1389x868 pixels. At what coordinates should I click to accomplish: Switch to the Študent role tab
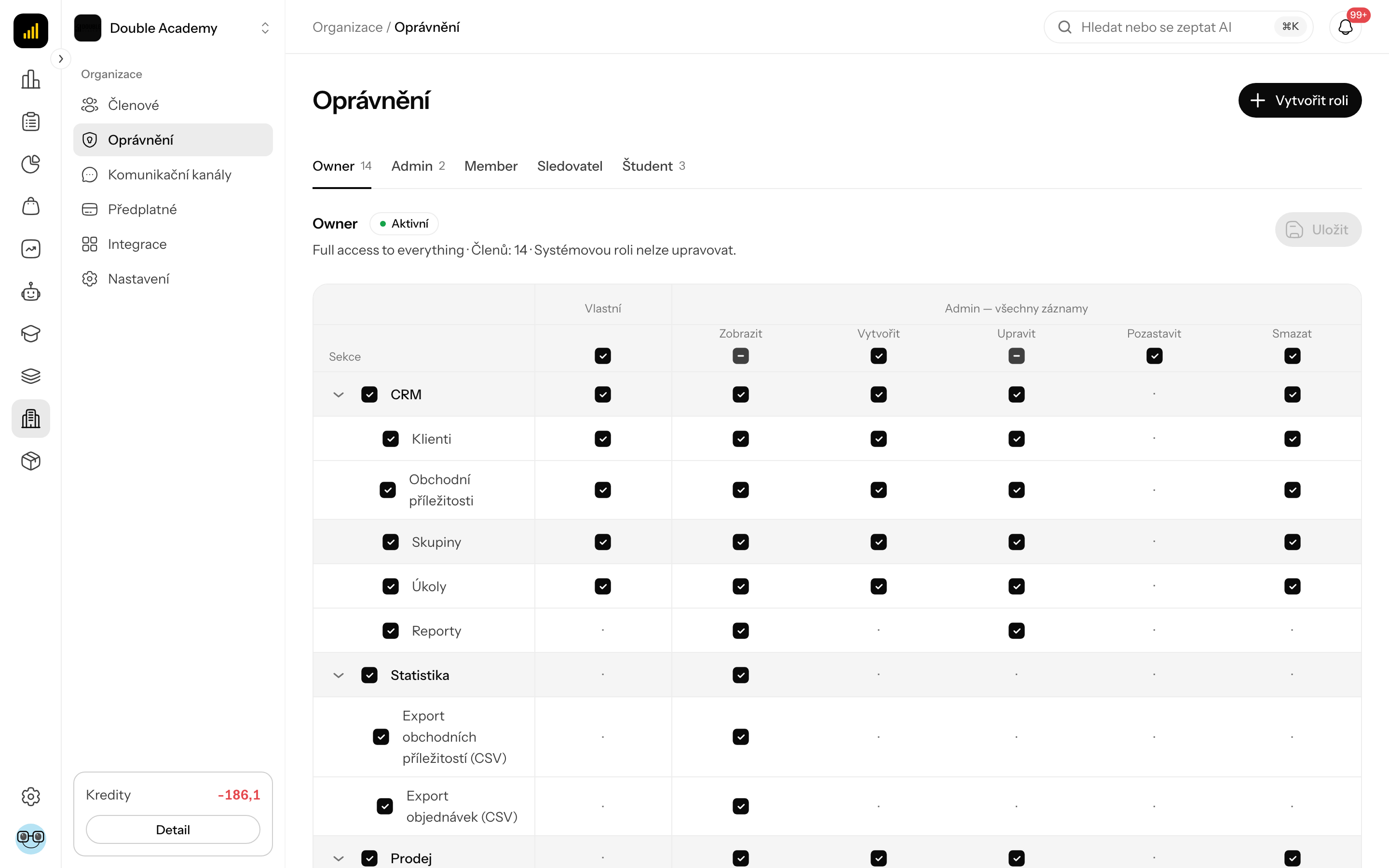coord(653,166)
